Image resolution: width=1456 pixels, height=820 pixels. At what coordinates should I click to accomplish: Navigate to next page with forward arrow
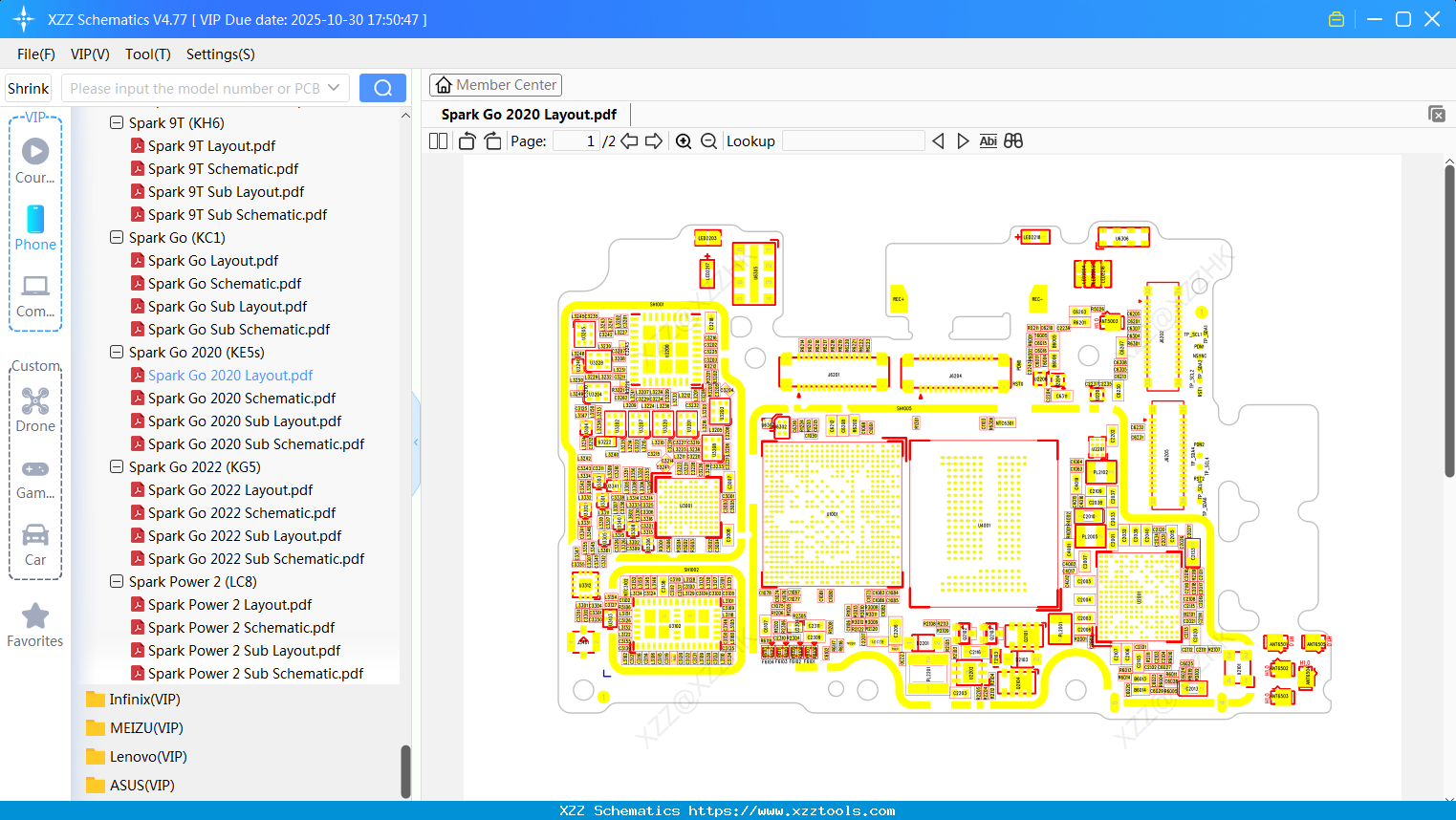tap(654, 140)
